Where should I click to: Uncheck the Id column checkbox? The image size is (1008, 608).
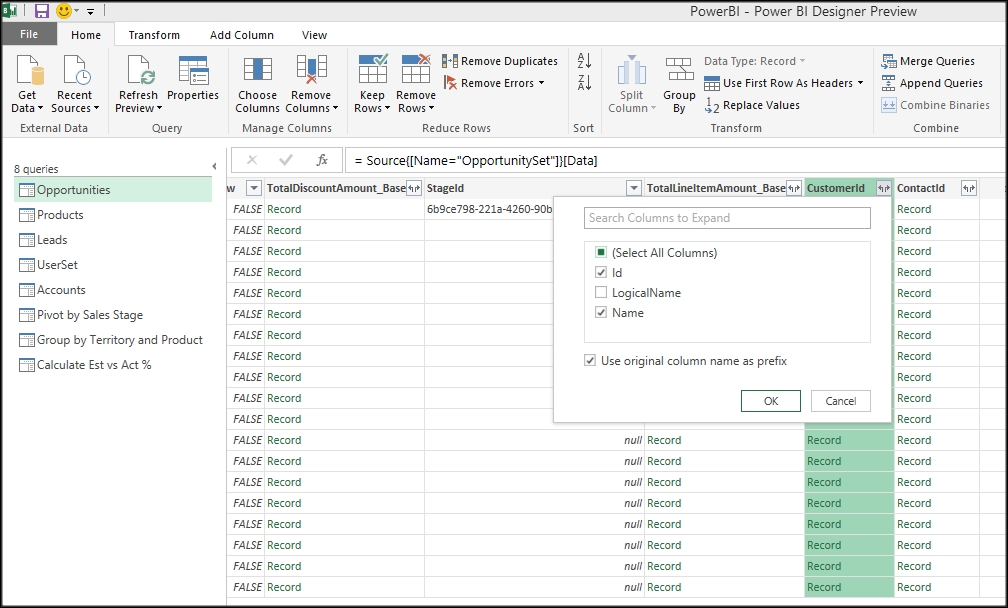601,273
